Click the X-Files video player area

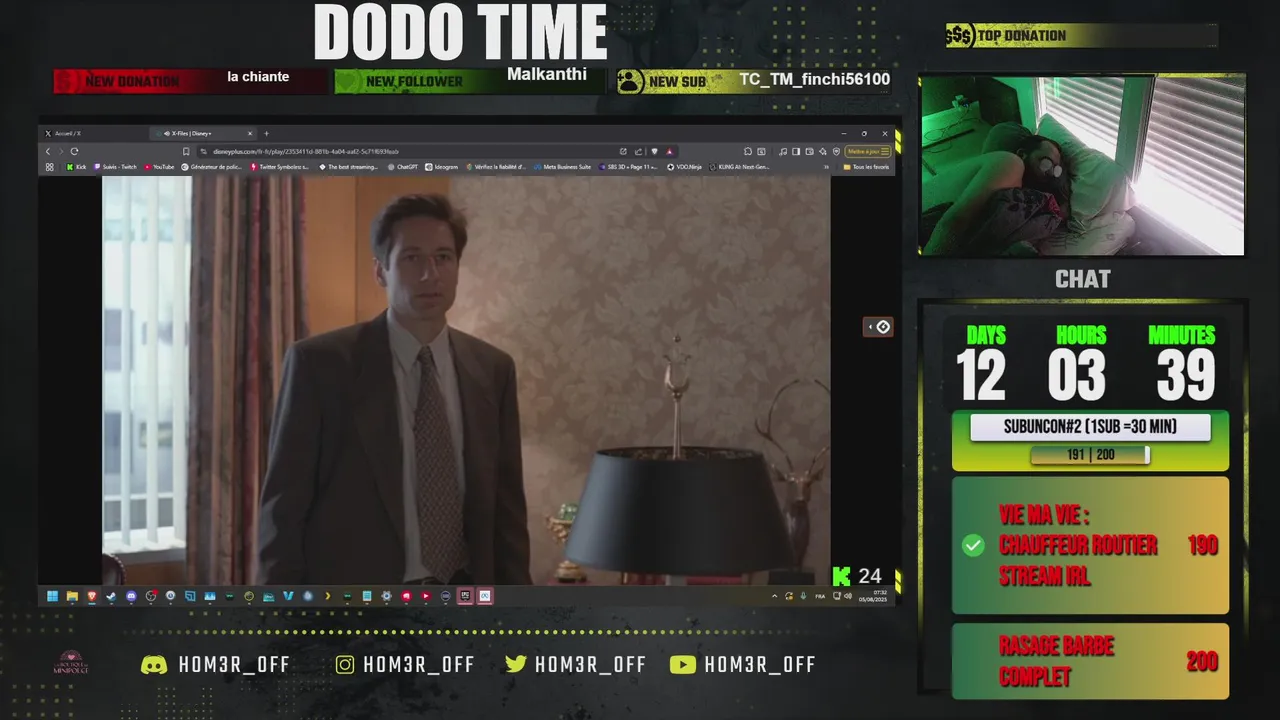tap(466, 380)
